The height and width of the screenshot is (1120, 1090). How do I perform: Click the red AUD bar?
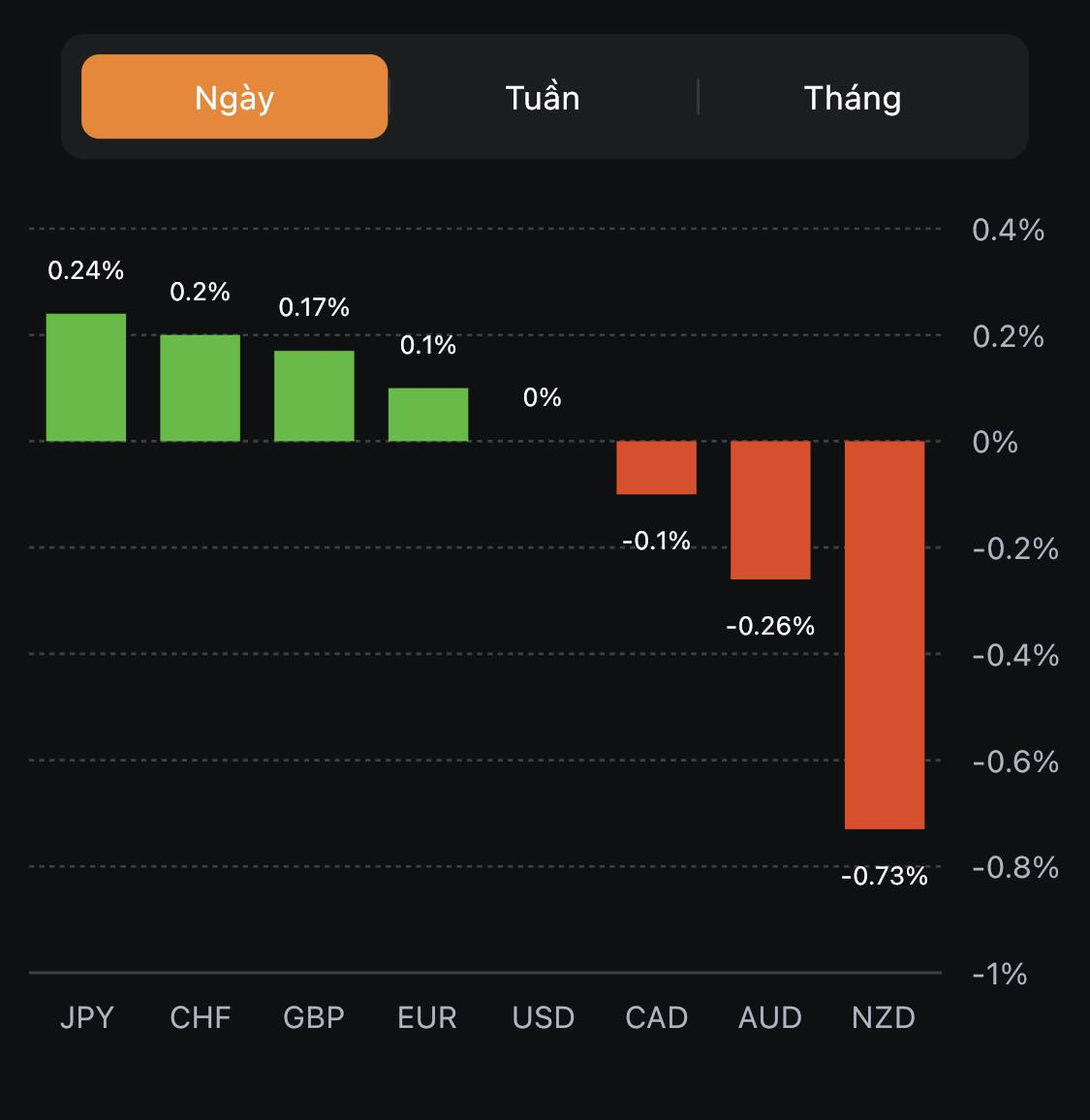[770, 510]
